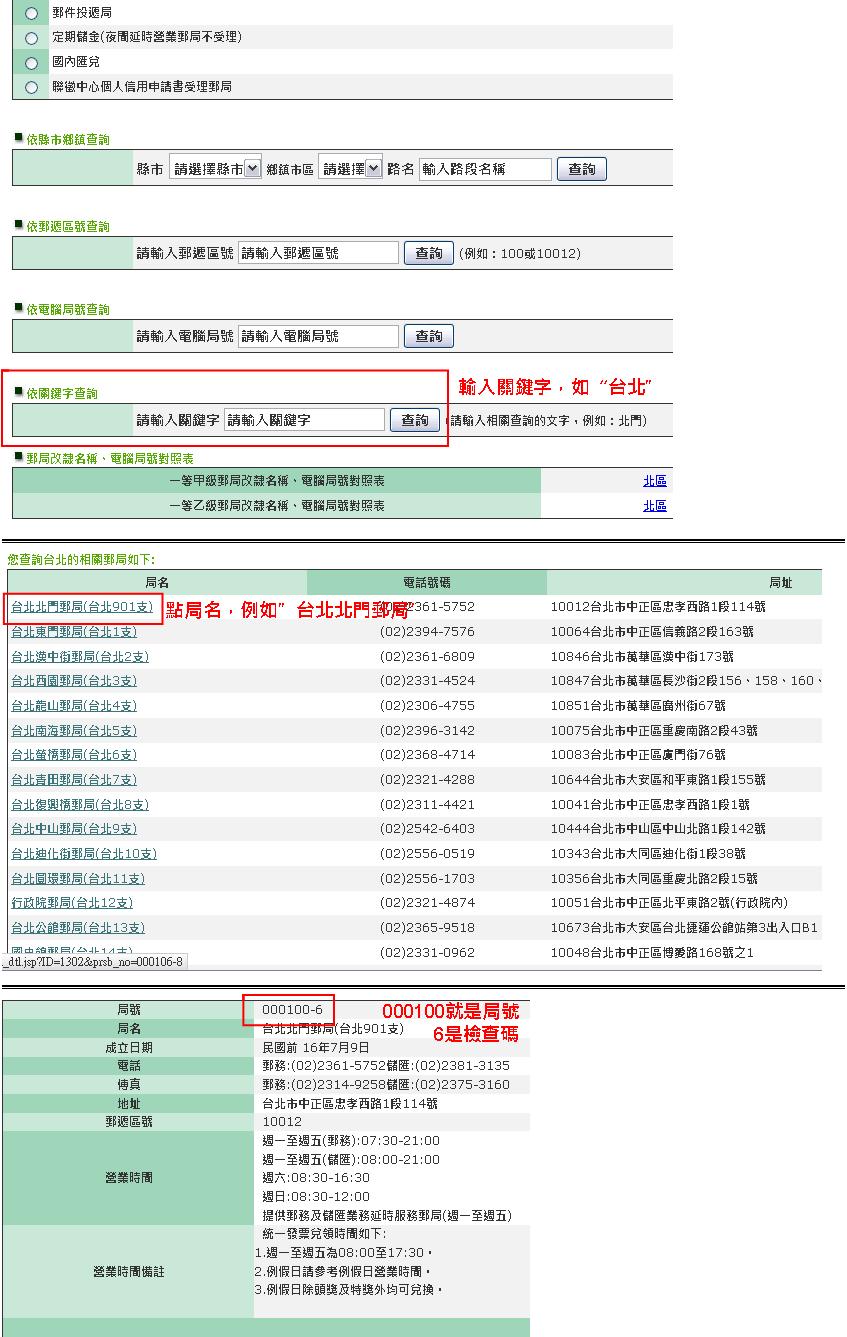
Task: Open 北區 link for 一等乙級郵局 table
Action: pyautogui.click(x=655, y=506)
